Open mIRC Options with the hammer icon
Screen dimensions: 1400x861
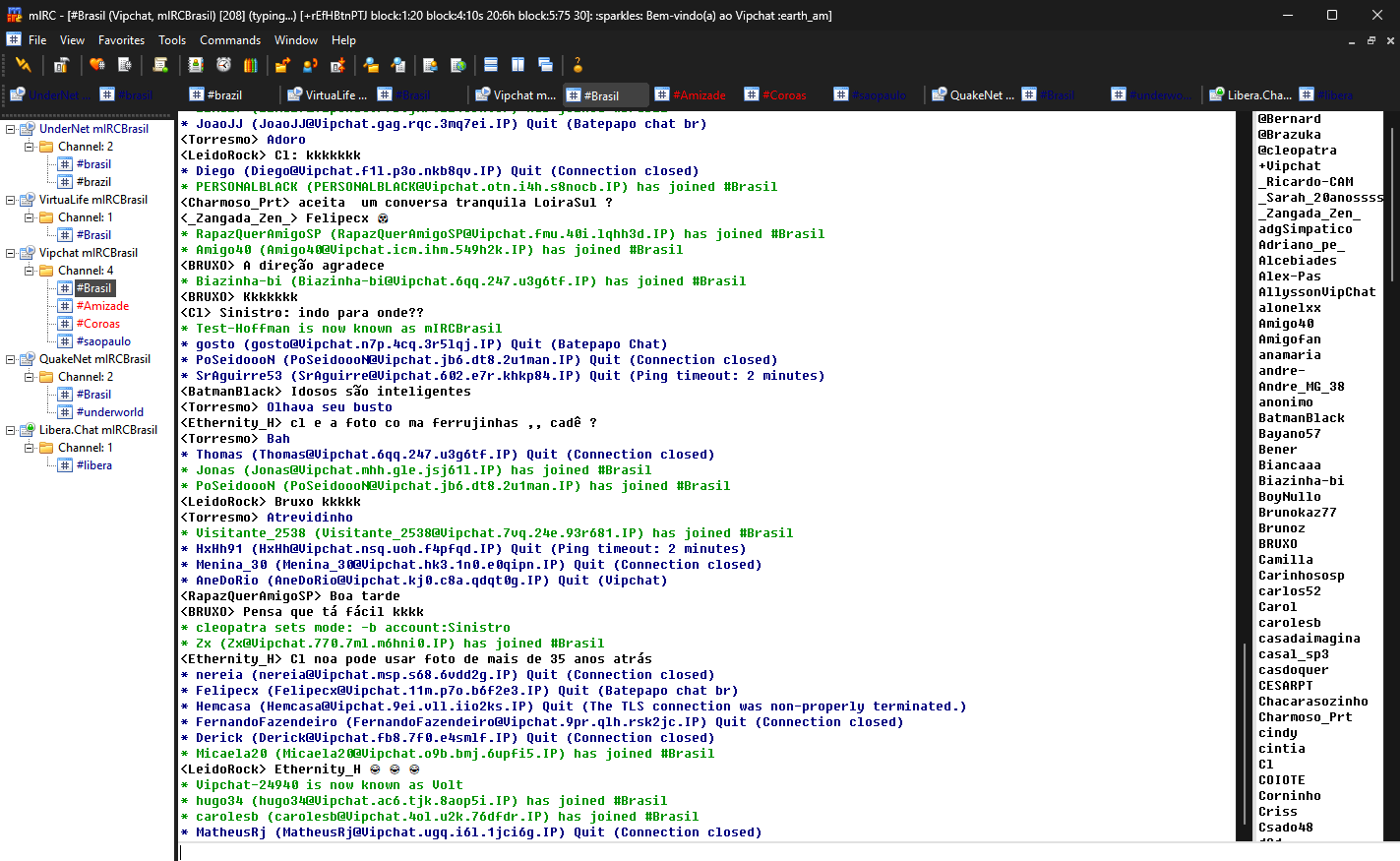tap(61, 65)
